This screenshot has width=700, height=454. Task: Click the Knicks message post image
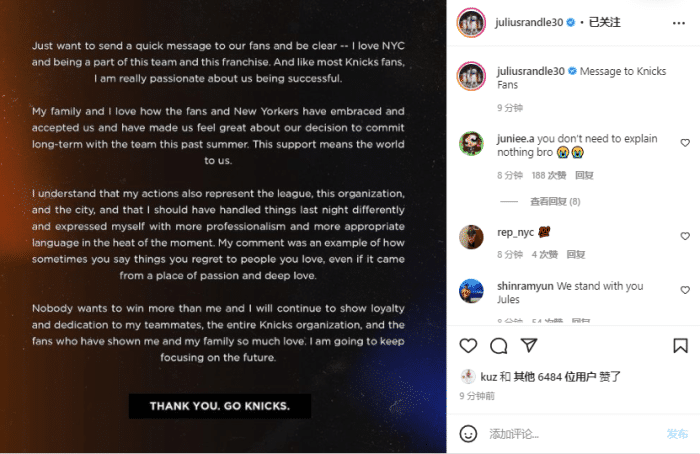[223, 227]
